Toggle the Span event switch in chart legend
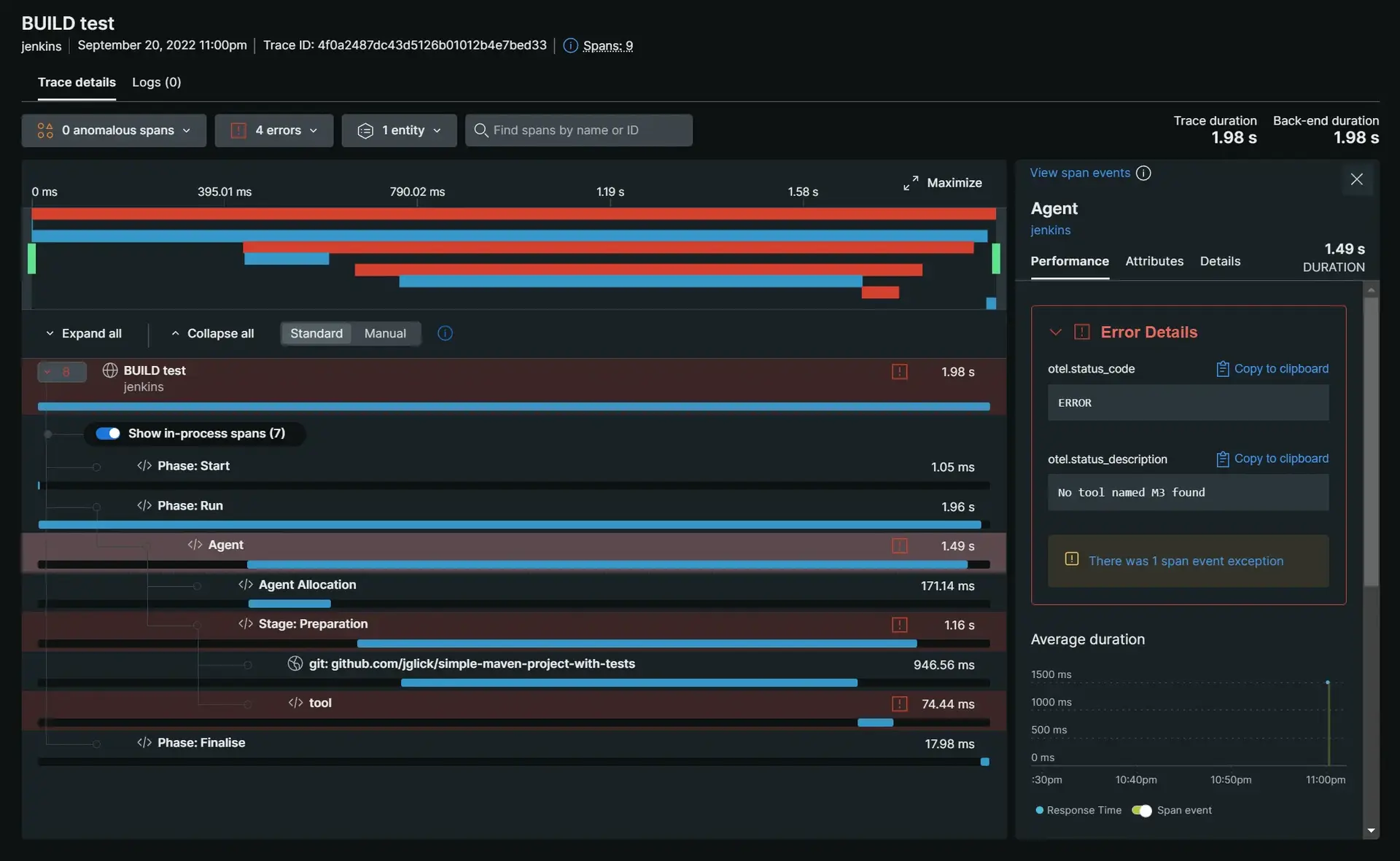Image resolution: width=1400 pixels, height=861 pixels. [1142, 811]
